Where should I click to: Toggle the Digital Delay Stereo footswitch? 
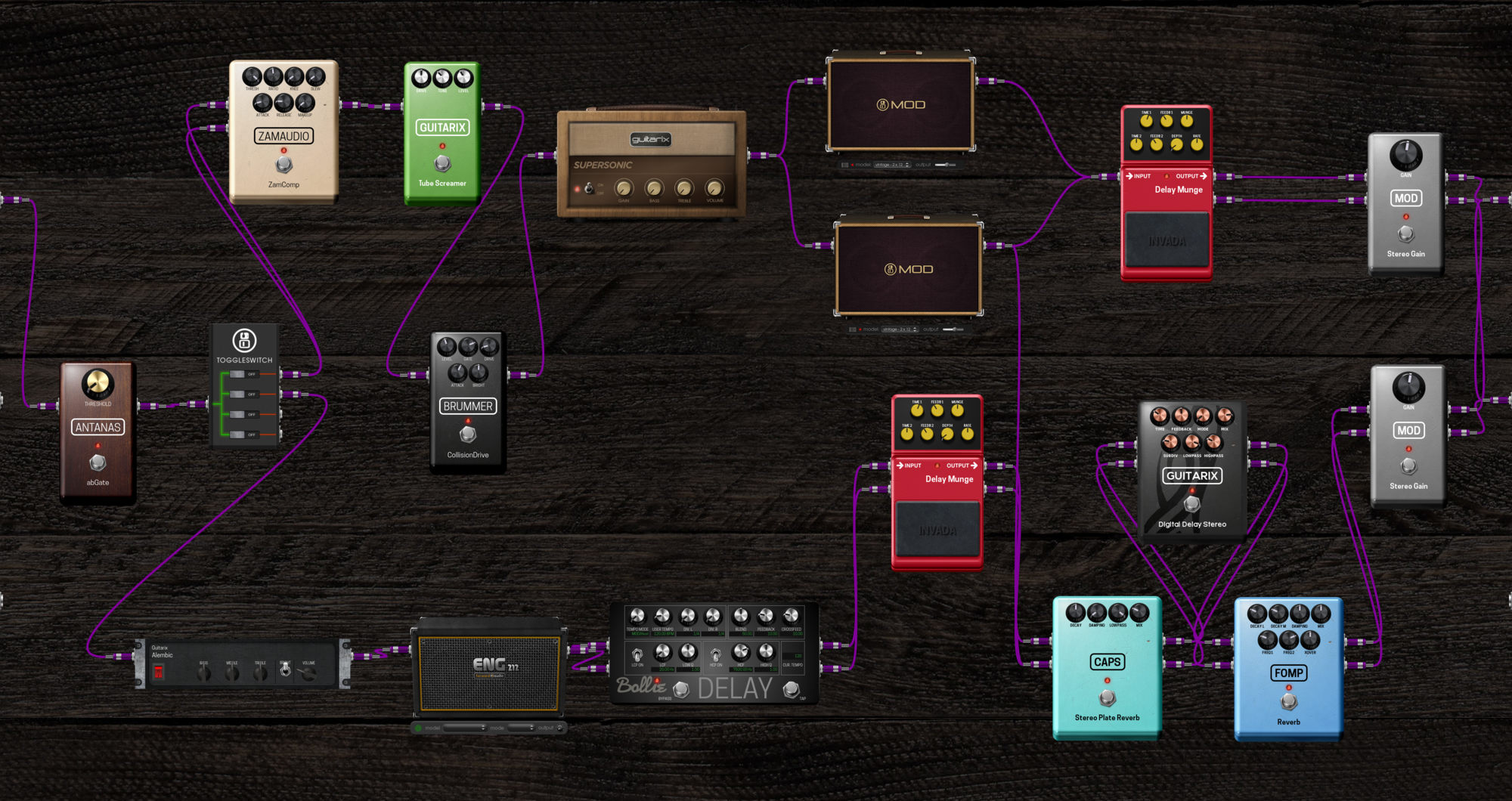point(1192,503)
